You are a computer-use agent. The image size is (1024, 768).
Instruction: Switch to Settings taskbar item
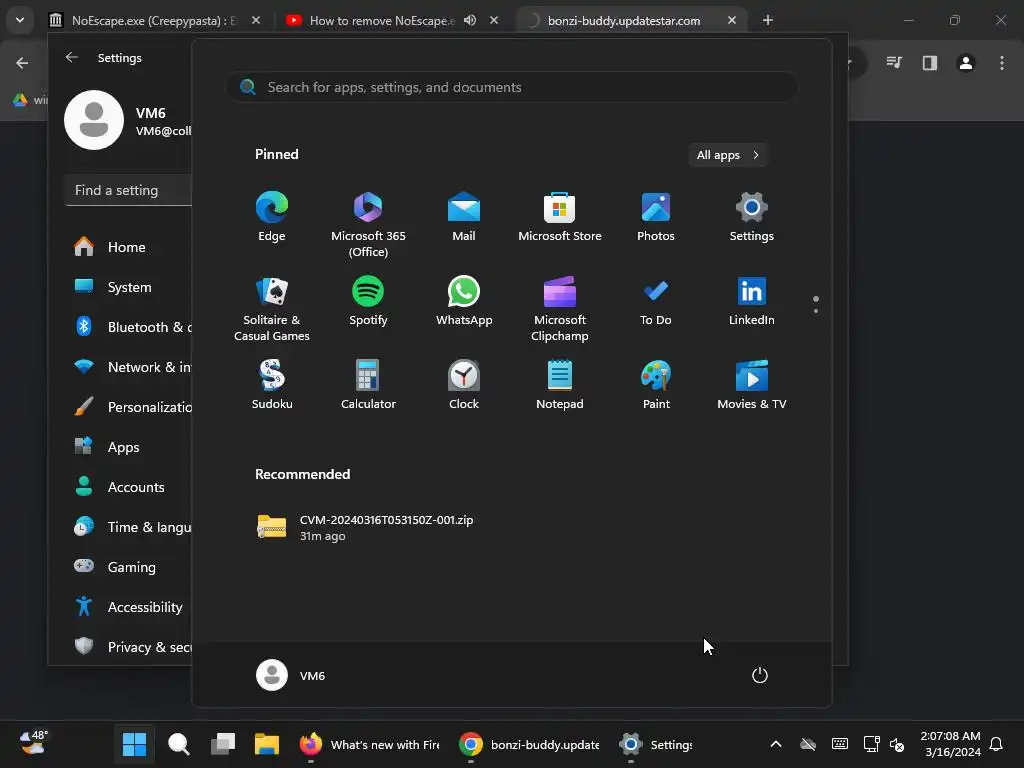656,744
